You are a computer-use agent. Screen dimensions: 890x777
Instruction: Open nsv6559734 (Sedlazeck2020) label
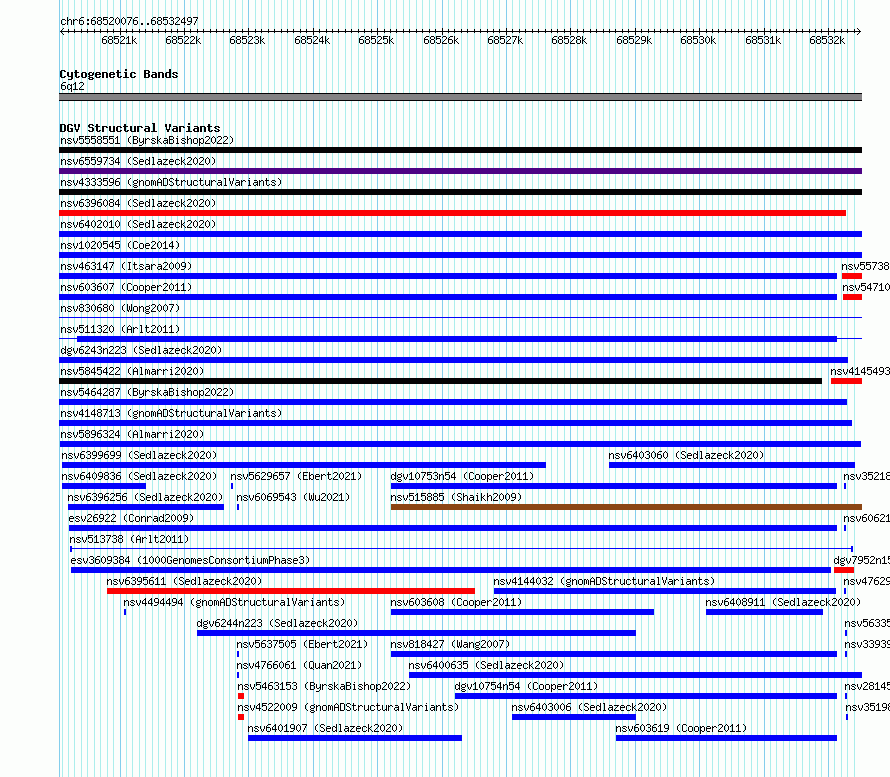pyautogui.click(x=138, y=161)
